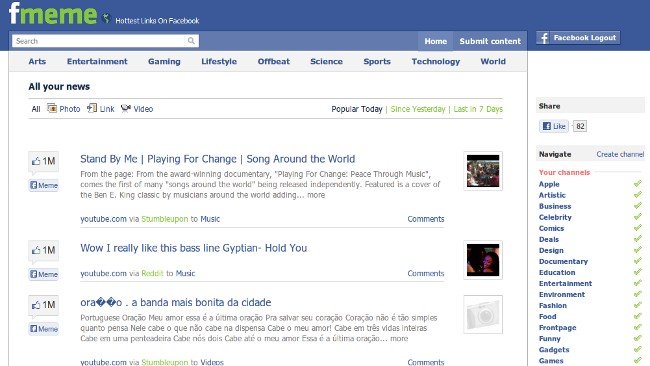Filter by Photo icon

(x=52, y=109)
